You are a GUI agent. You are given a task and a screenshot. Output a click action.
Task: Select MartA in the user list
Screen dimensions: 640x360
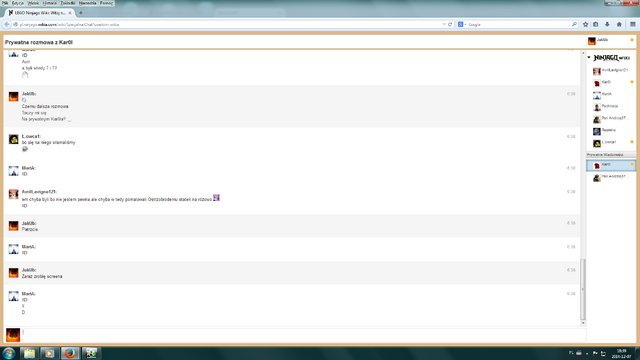coord(611,95)
